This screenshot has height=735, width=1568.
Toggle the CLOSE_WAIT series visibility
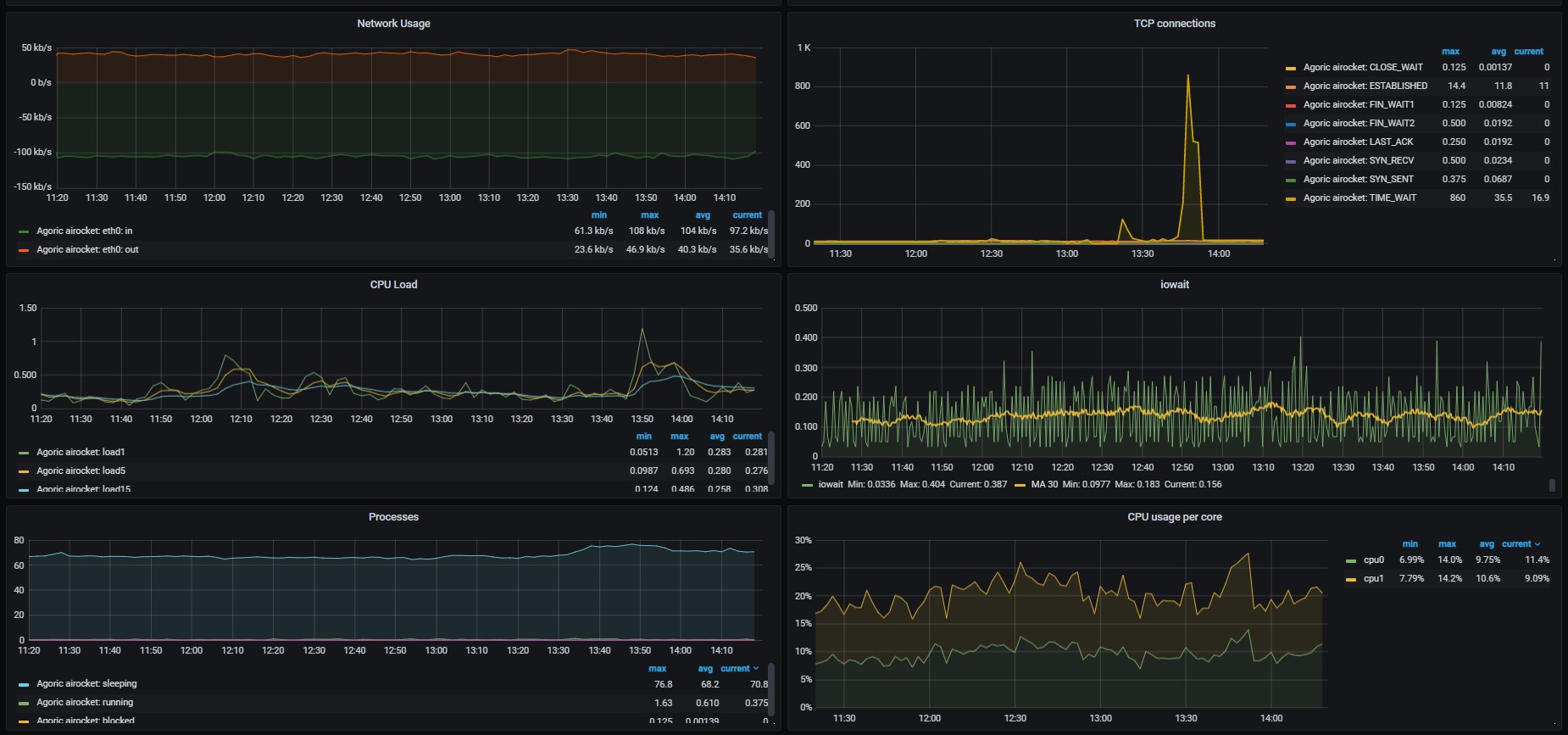tap(1363, 67)
